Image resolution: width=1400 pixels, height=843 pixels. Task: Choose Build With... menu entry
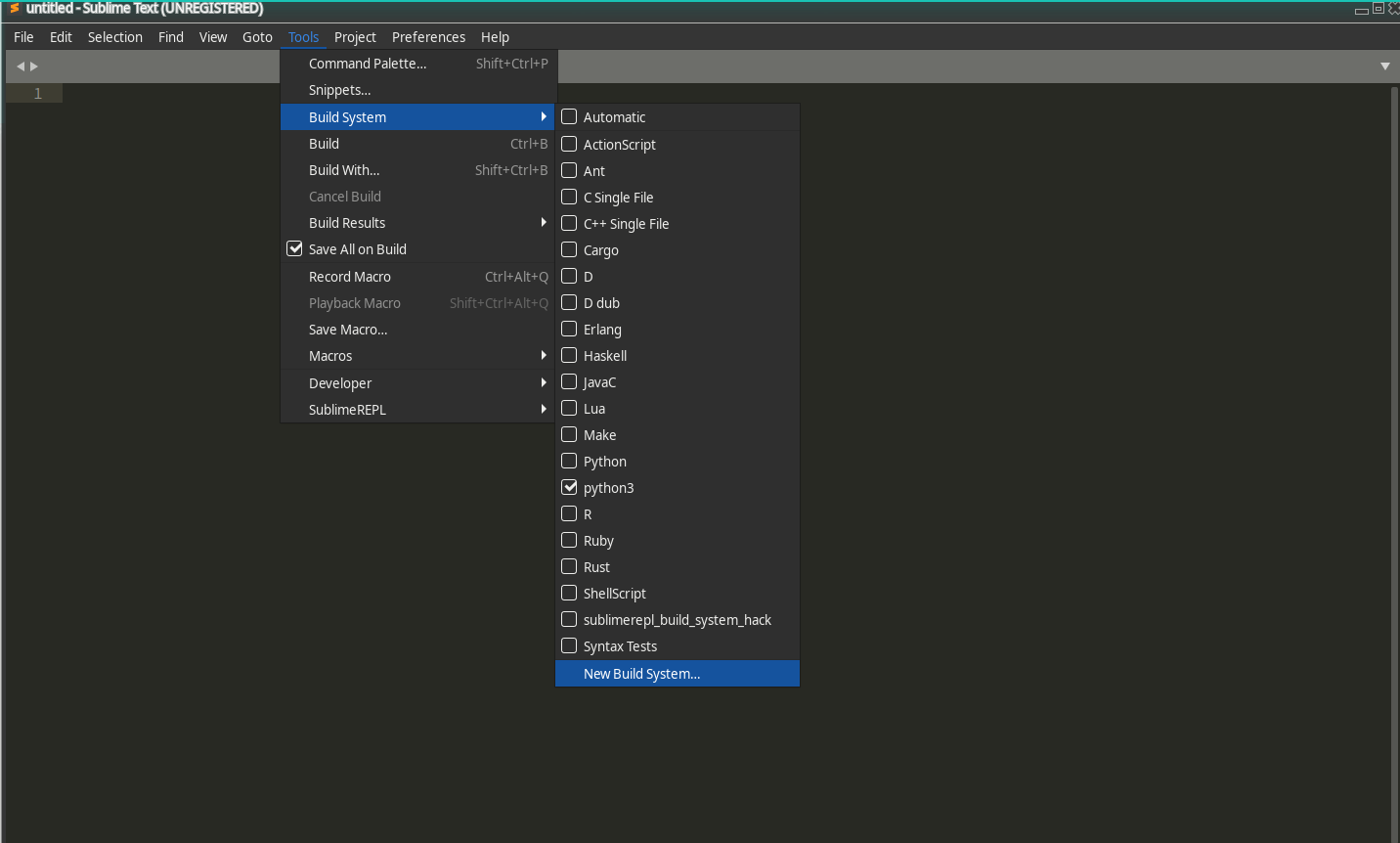(417, 169)
